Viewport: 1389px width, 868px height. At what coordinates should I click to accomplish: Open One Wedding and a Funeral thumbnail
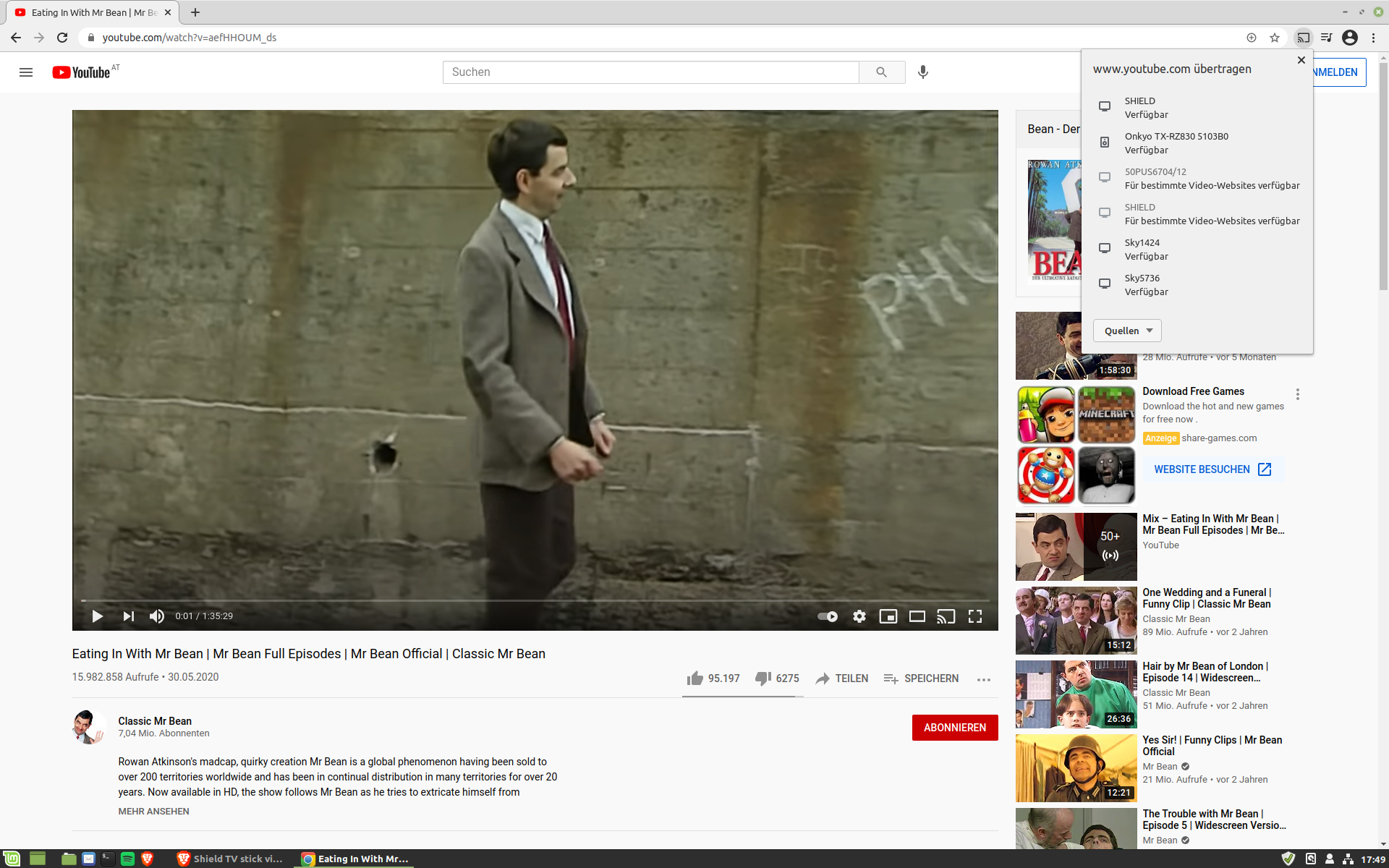click(x=1076, y=621)
